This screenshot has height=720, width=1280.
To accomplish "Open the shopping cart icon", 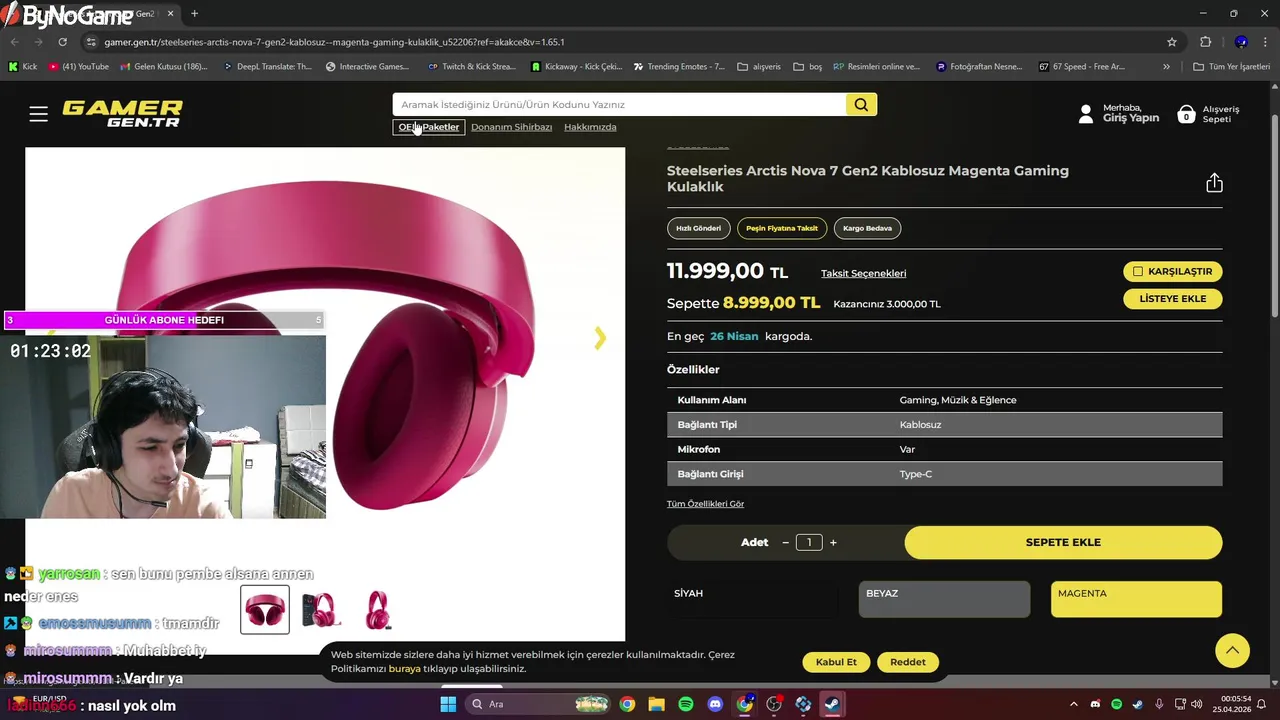I will click(x=1186, y=114).
